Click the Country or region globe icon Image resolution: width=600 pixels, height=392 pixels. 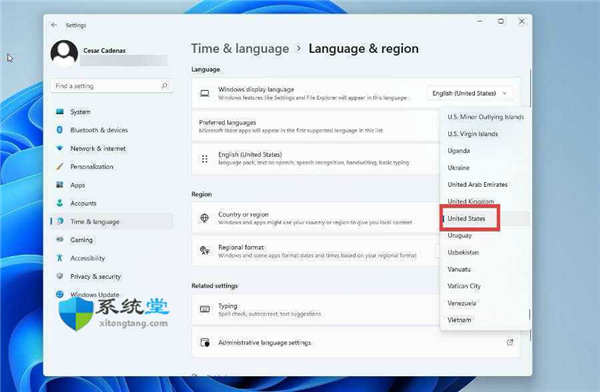pos(205,218)
